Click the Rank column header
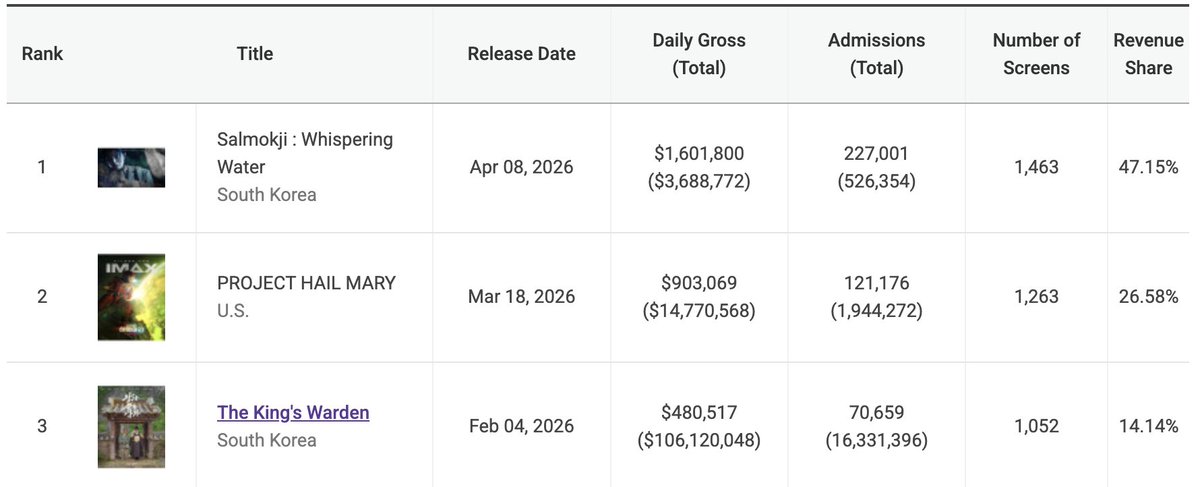The height and width of the screenshot is (487, 1200). coord(42,54)
